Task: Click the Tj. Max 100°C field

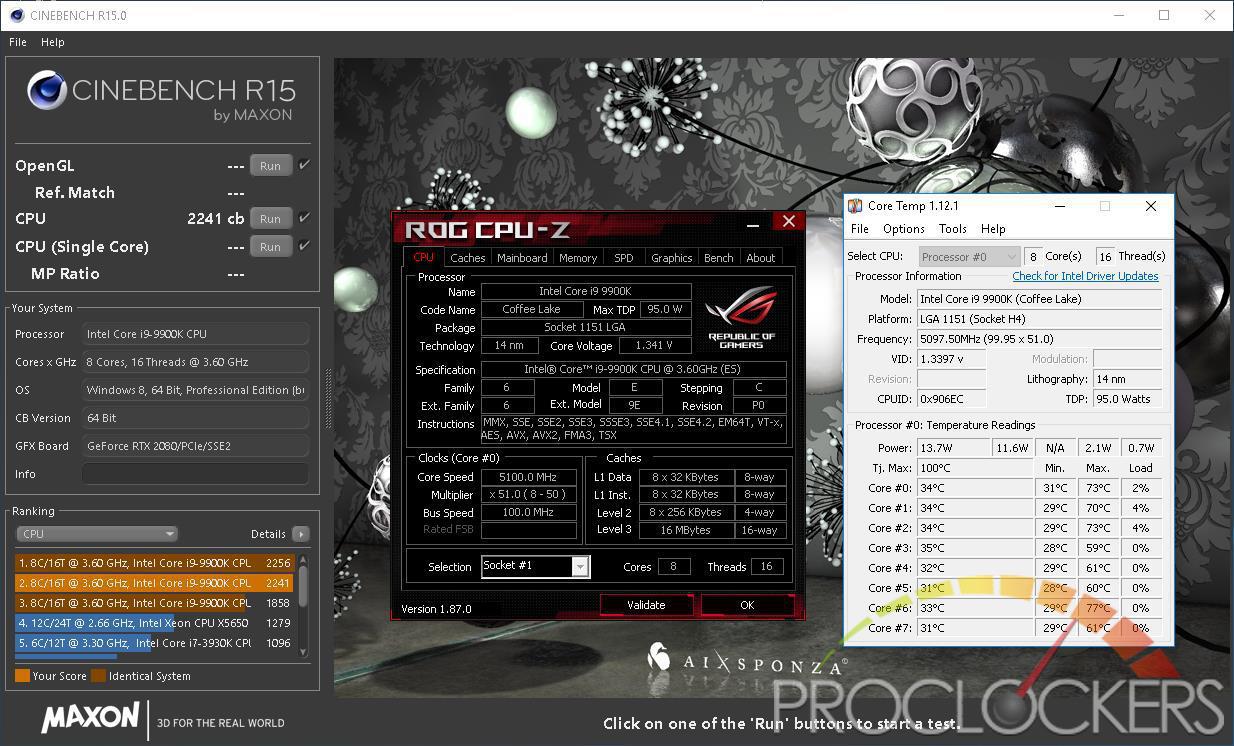Action: click(x=974, y=468)
